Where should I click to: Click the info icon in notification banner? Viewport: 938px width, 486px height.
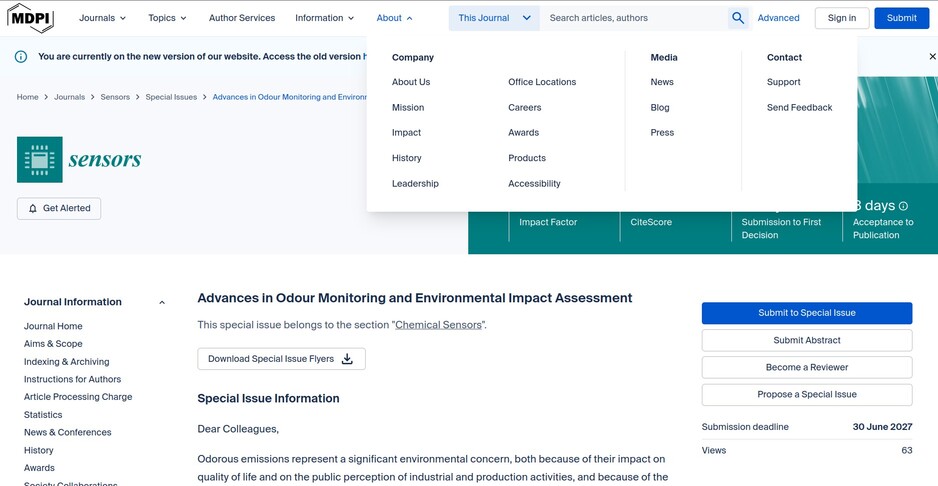coord(21,57)
